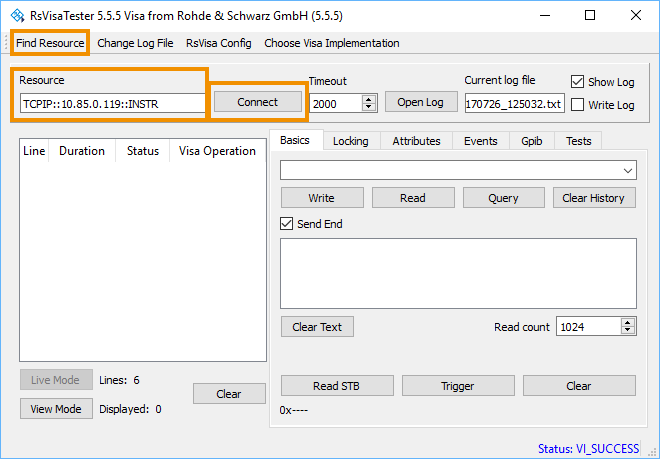Image resolution: width=660 pixels, height=459 pixels.
Task: Click the Duration column header
Action: point(82,151)
